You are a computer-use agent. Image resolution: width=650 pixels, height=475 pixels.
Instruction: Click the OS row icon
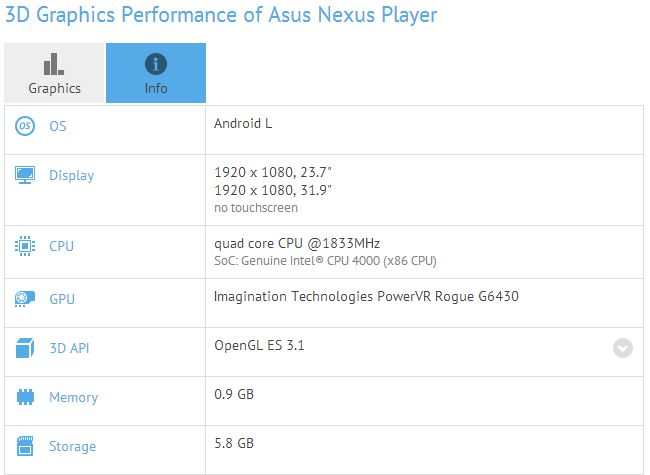click(26, 126)
